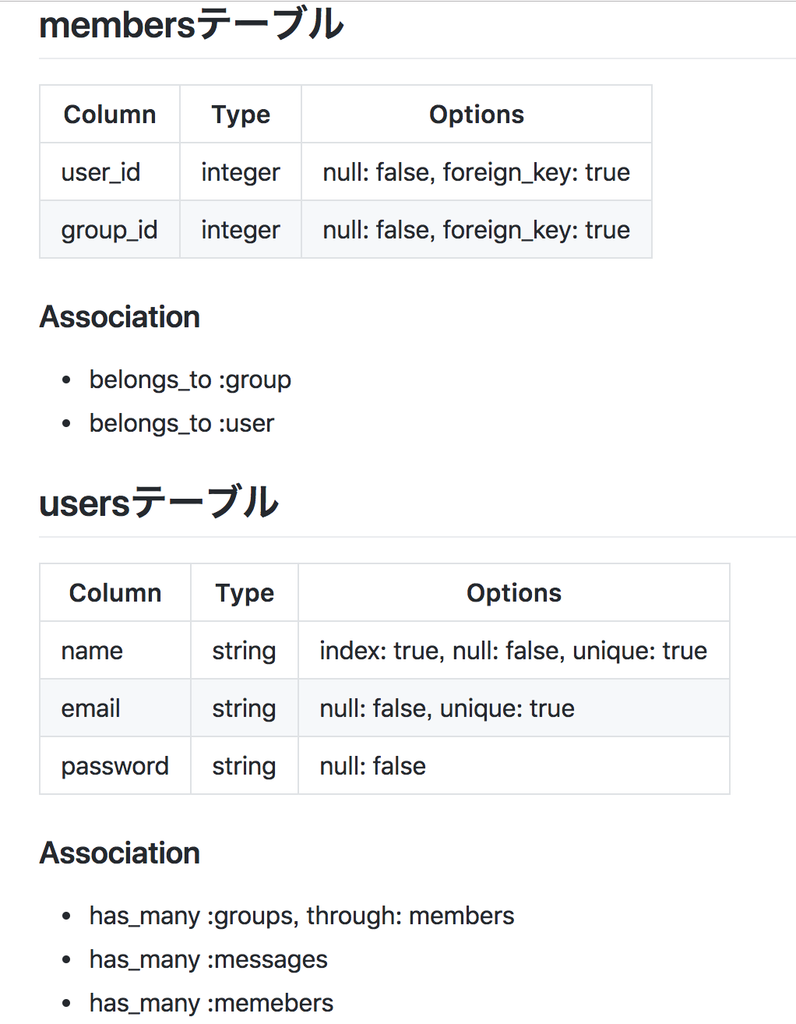The width and height of the screenshot is (796, 1024).
Task: Click the Options header in members table
Action: click(477, 114)
